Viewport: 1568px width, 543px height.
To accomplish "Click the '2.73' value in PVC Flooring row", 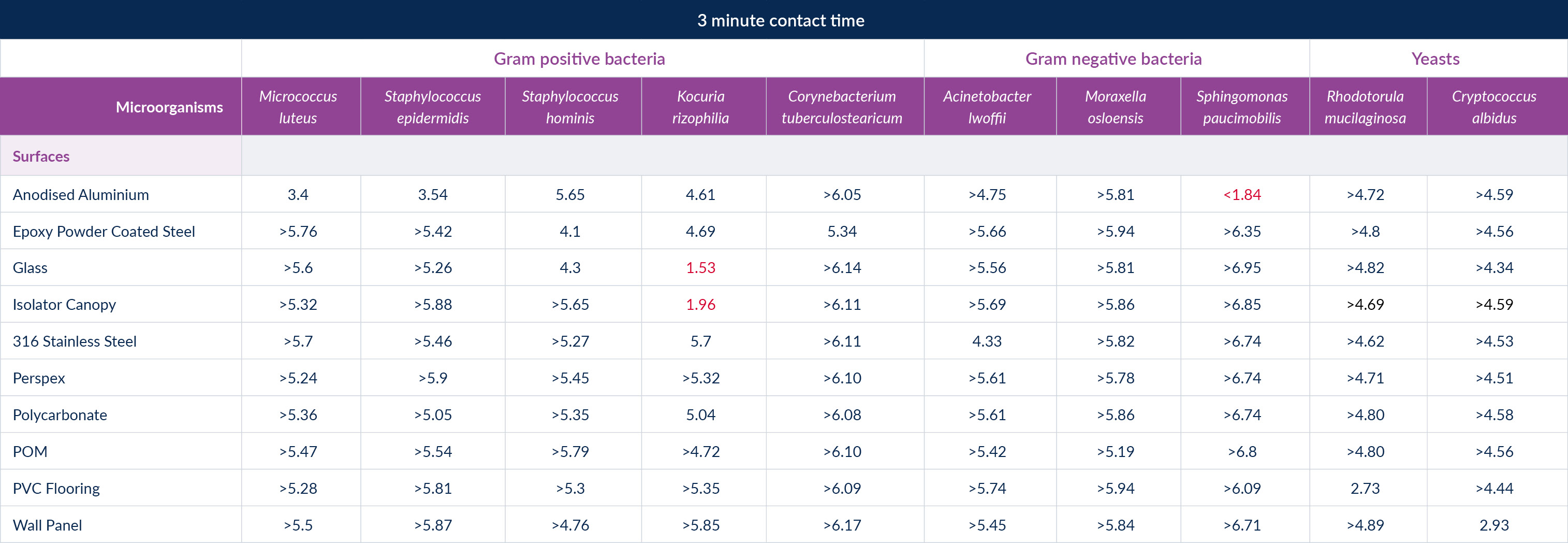I will 1365,488.
